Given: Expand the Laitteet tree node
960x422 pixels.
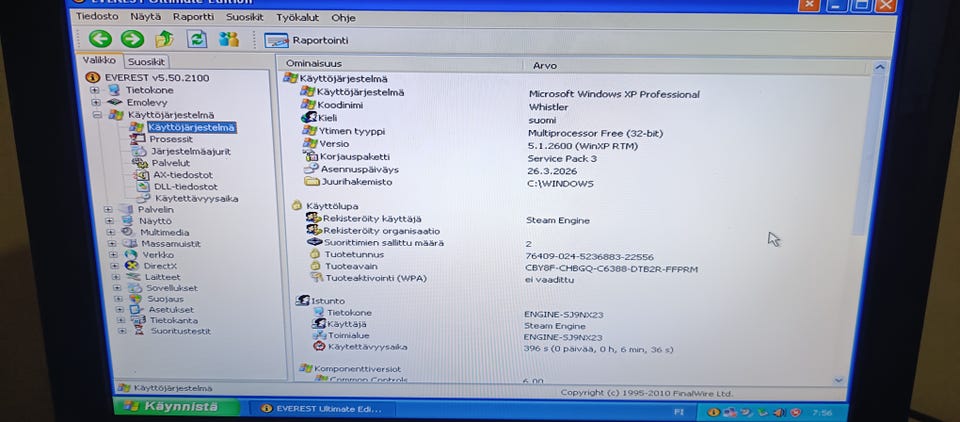Looking at the screenshot, I should [x=116, y=277].
